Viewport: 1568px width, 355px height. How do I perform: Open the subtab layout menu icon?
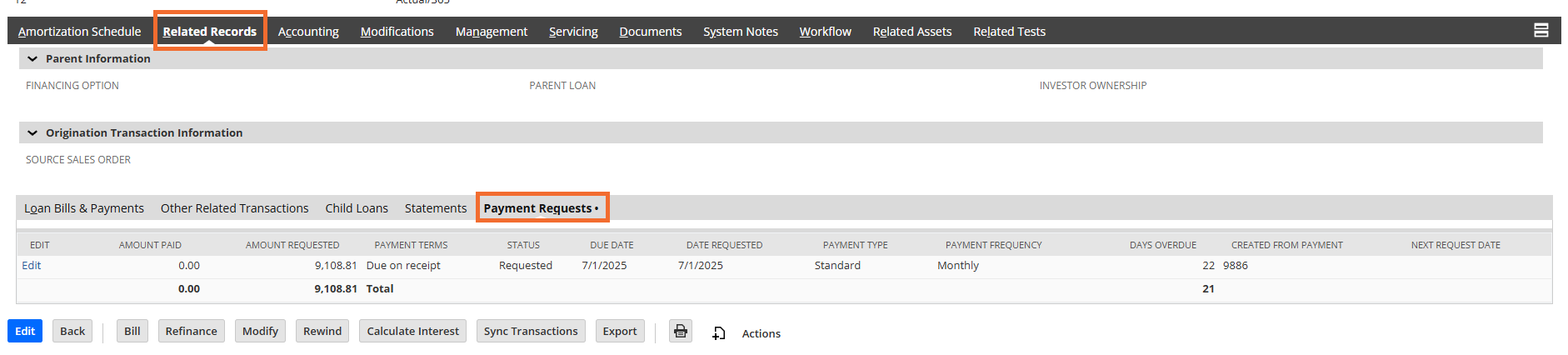coord(1541,31)
